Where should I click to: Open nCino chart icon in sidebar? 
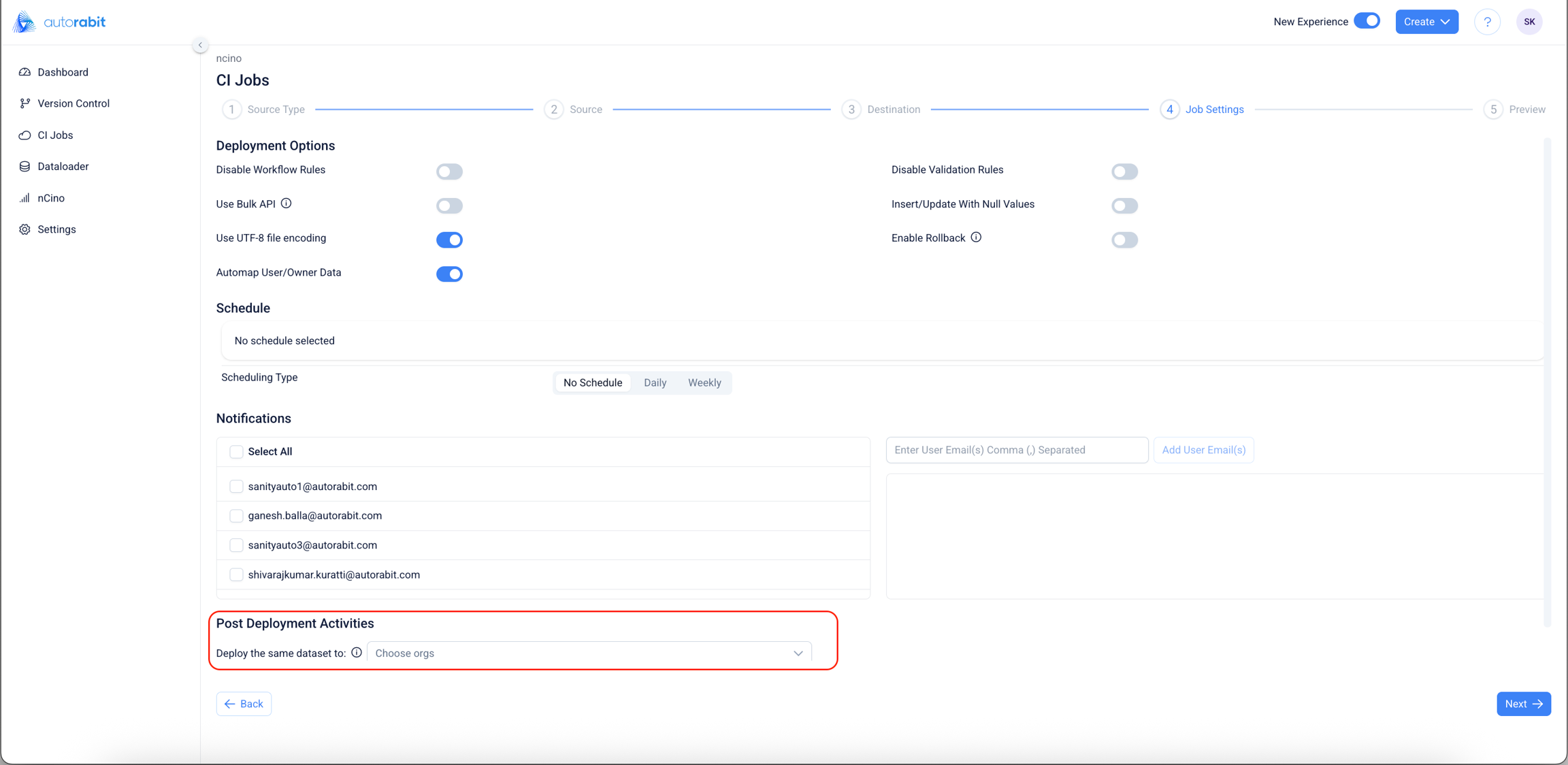25,198
